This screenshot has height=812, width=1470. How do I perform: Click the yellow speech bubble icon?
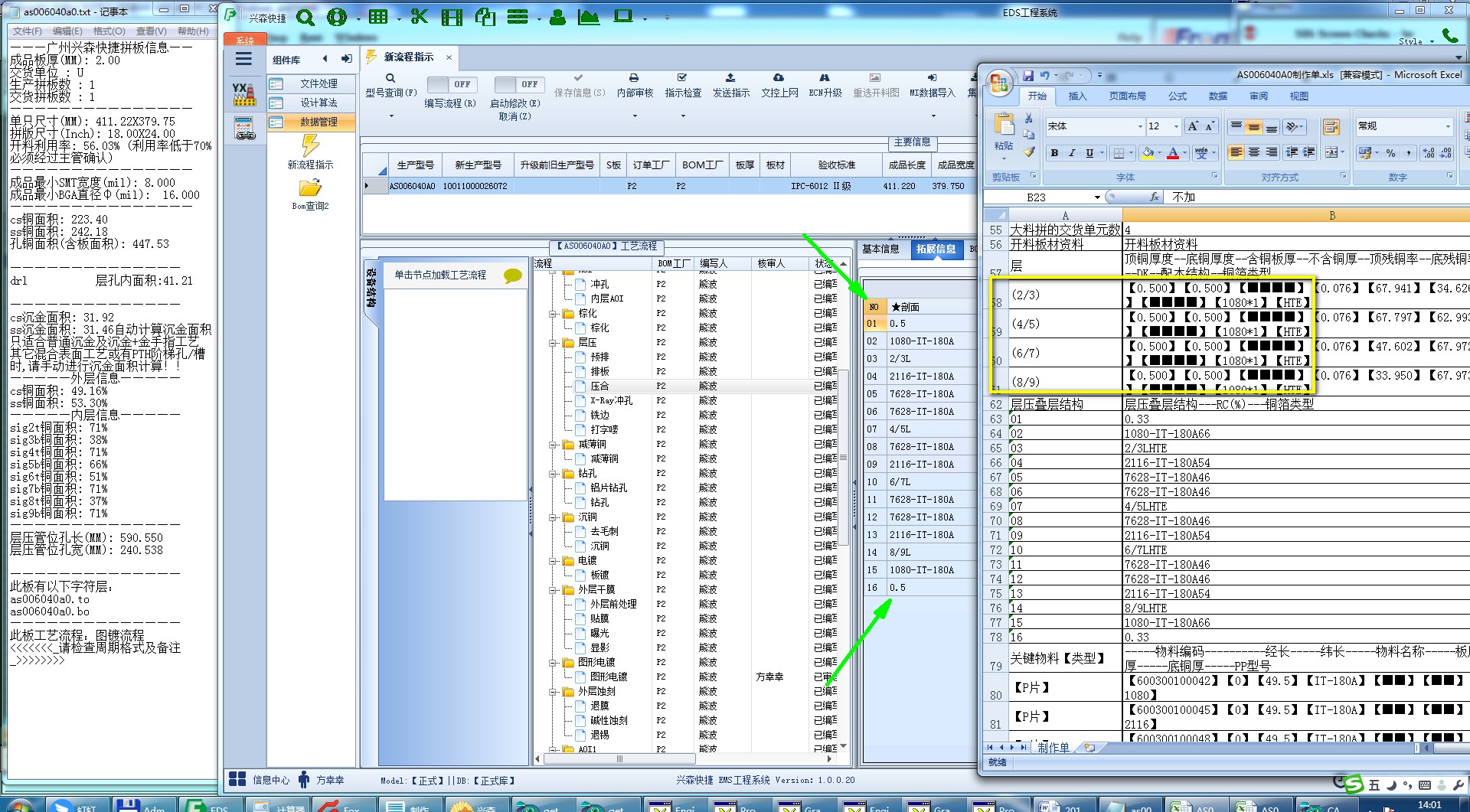[x=512, y=276]
